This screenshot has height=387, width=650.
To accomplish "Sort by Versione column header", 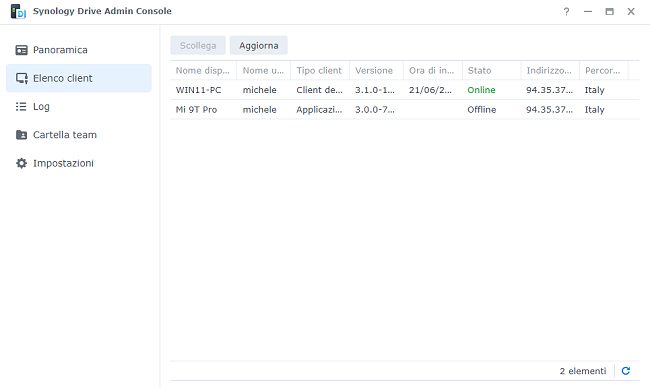I will click(376, 70).
